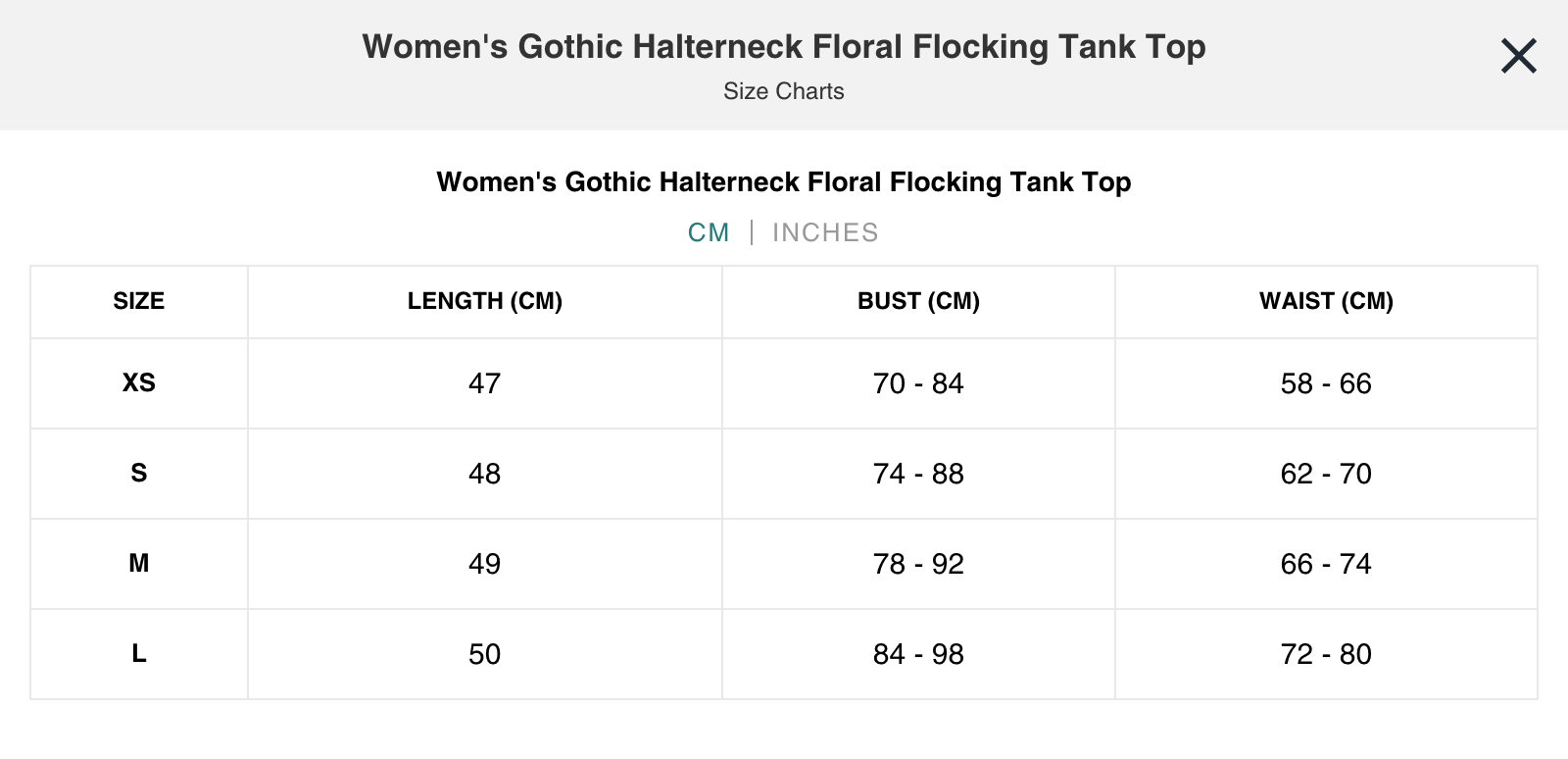Click the LENGTH (CM) column header
Viewport: 1568px width, 759px height.
click(485, 301)
